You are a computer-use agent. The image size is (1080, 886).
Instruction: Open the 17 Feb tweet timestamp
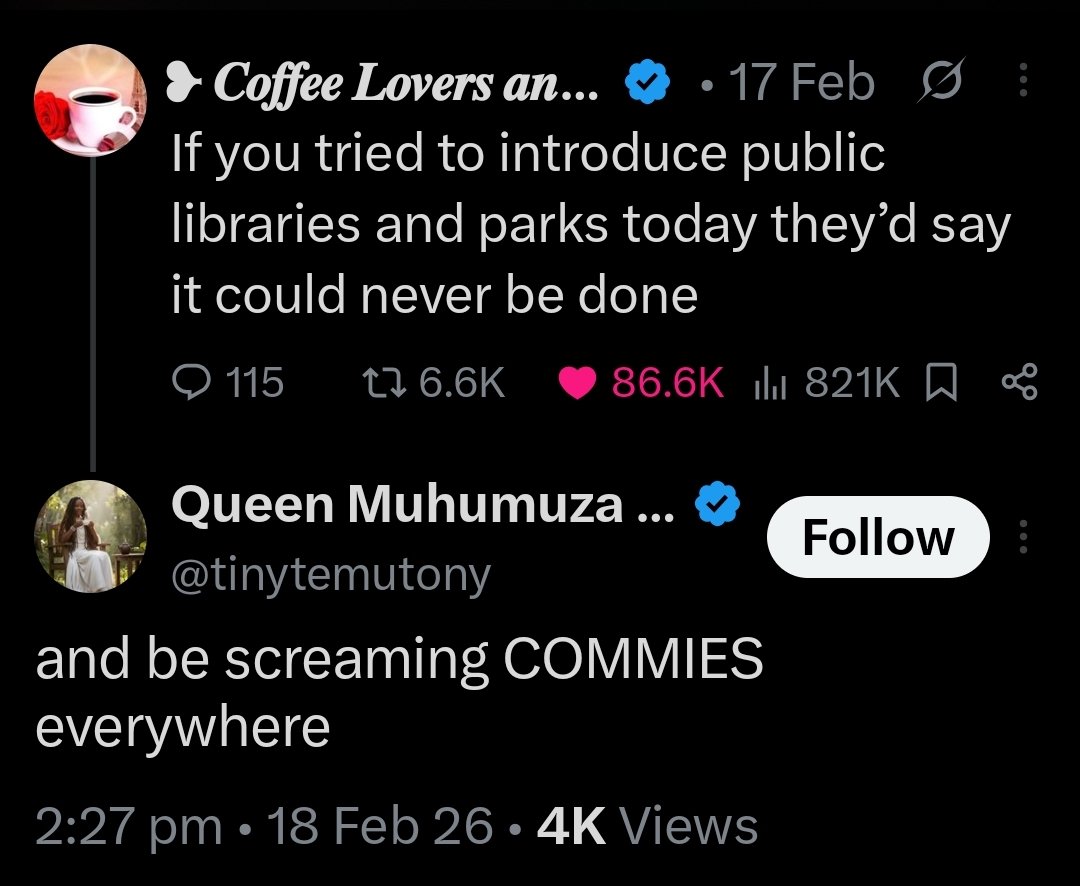click(802, 82)
